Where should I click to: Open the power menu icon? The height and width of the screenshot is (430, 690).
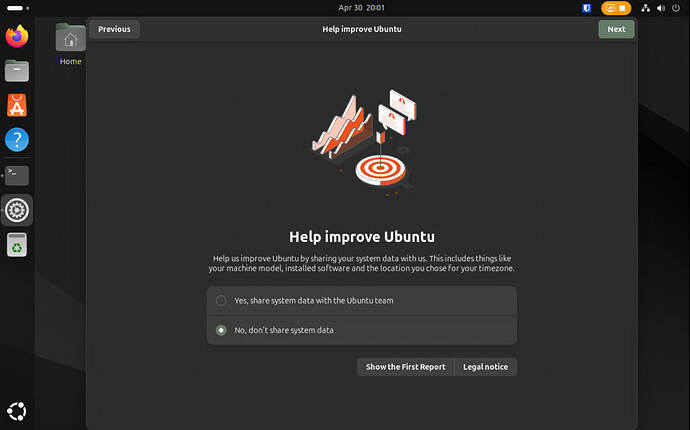click(676, 8)
